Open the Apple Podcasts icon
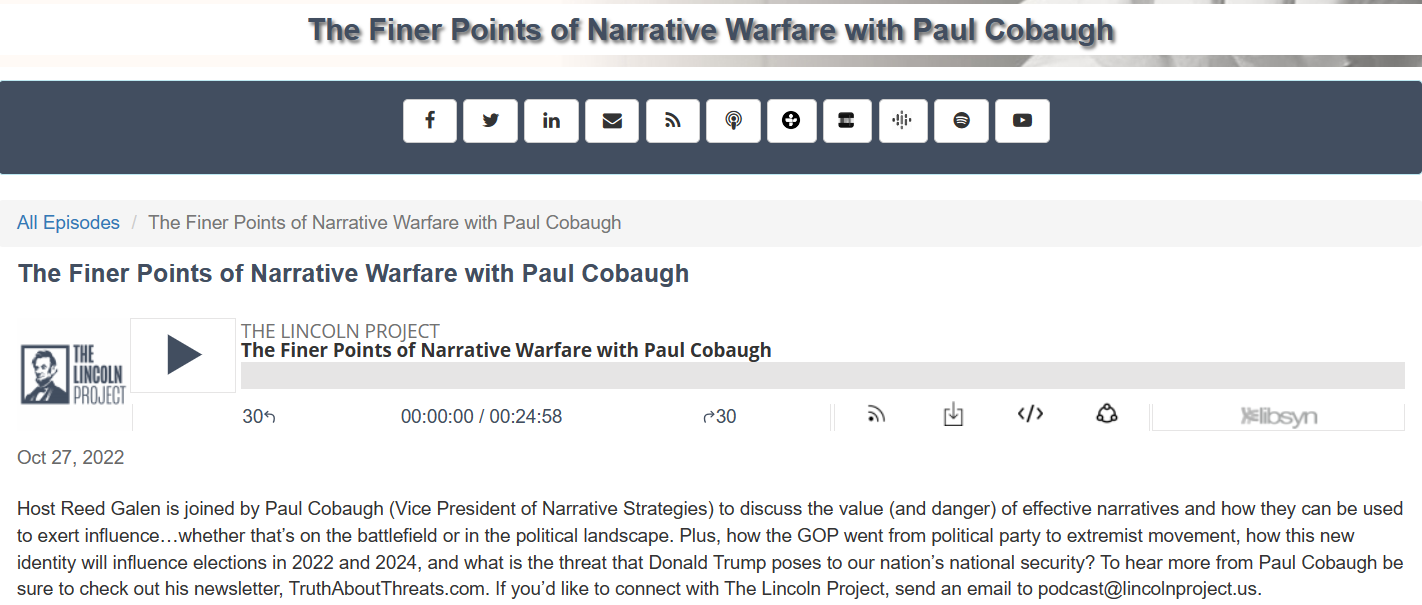 [x=733, y=121]
